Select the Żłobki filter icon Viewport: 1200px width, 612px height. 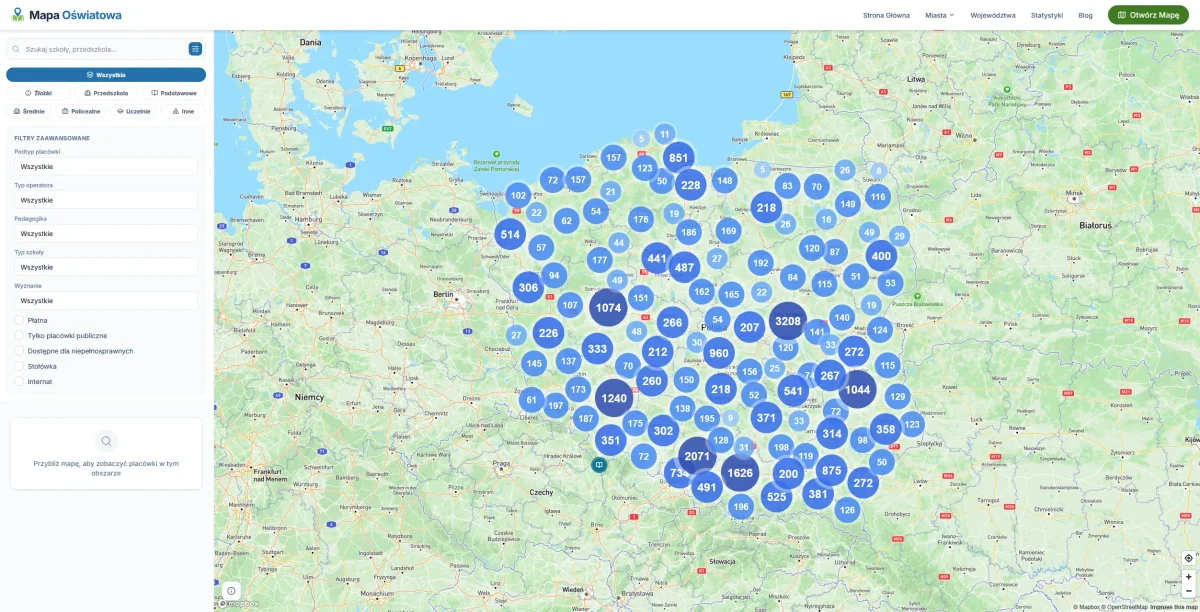(x=28, y=92)
